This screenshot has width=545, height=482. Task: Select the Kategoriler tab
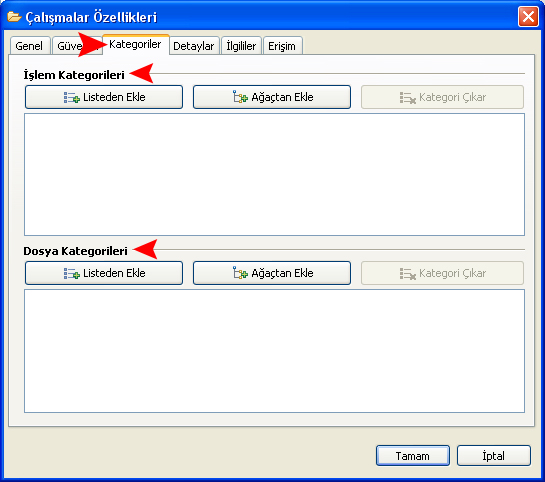[x=135, y=44]
